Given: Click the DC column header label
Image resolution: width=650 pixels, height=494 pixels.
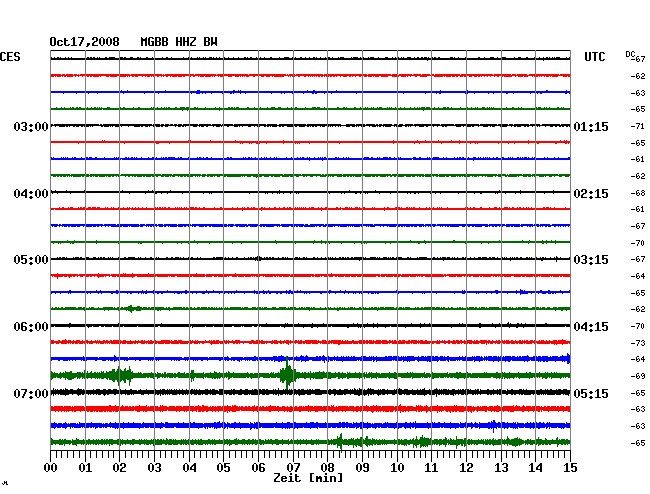Looking at the screenshot, I should click(630, 54).
